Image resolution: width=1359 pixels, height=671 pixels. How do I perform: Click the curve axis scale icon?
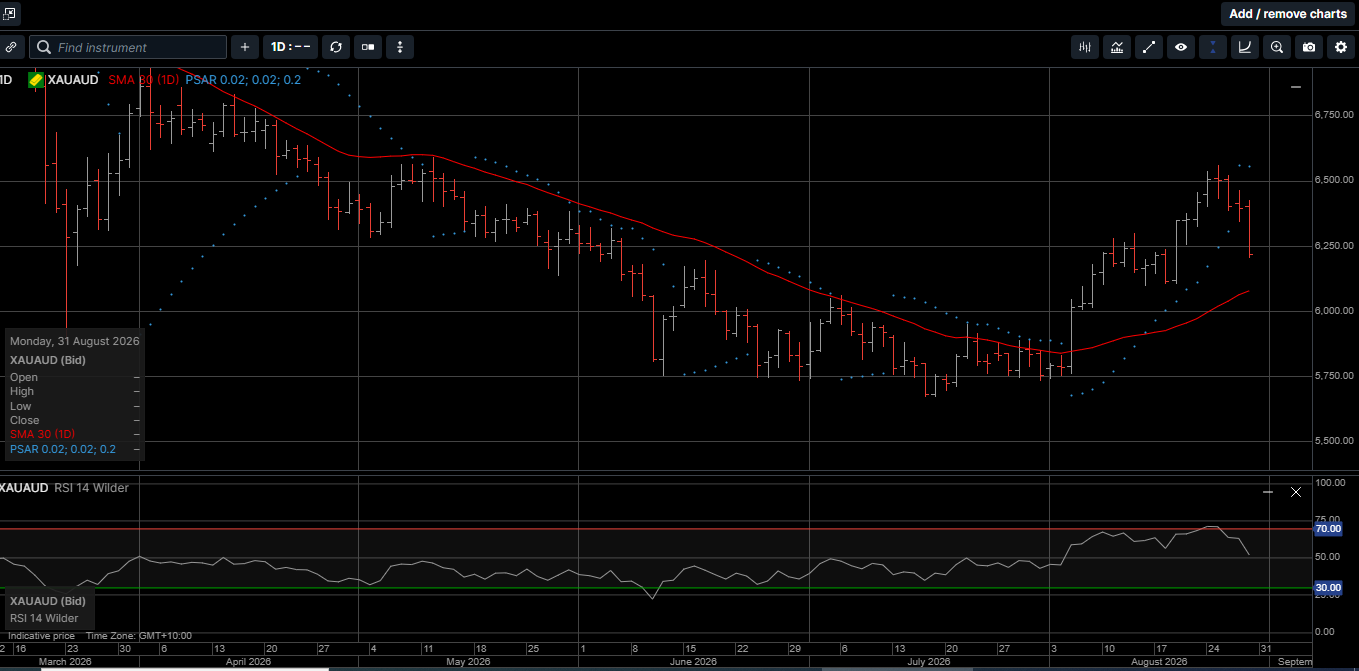[x=1245, y=47]
